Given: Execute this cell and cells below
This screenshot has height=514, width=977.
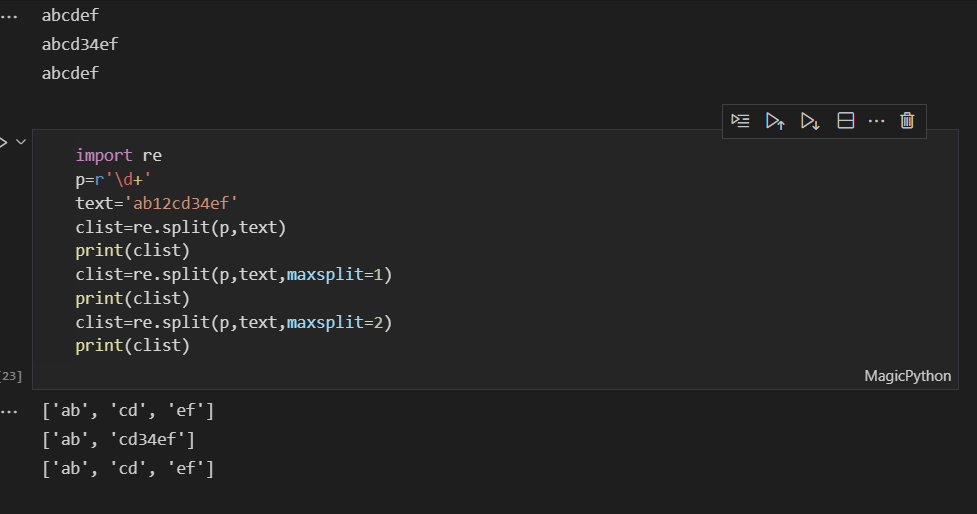Looking at the screenshot, I should (x=810, y=121).
